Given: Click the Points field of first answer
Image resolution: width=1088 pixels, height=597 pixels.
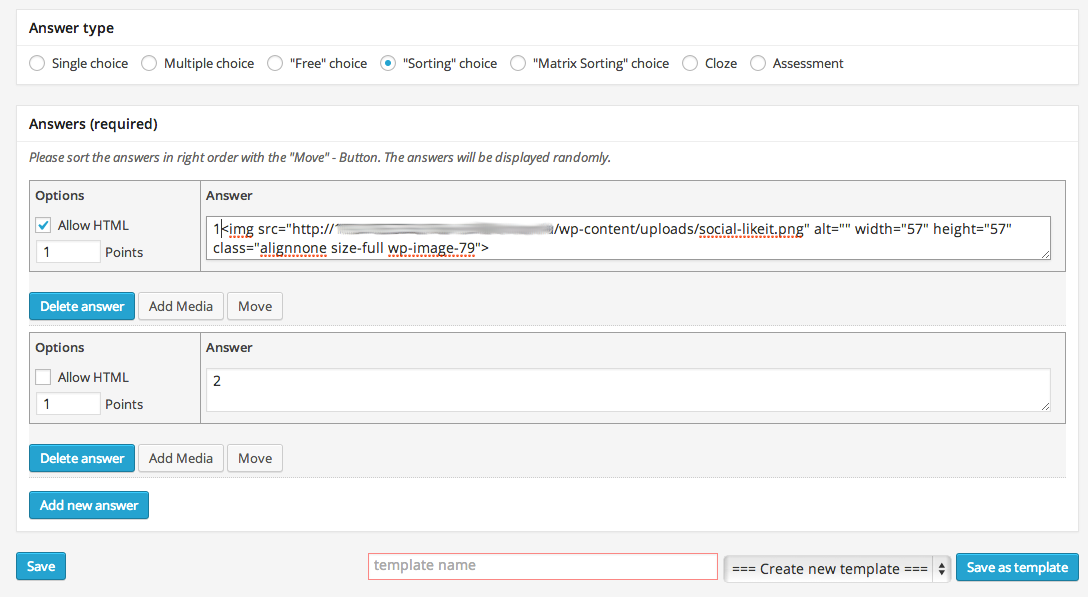Looking at the screenshot, I should click(68, 252).
